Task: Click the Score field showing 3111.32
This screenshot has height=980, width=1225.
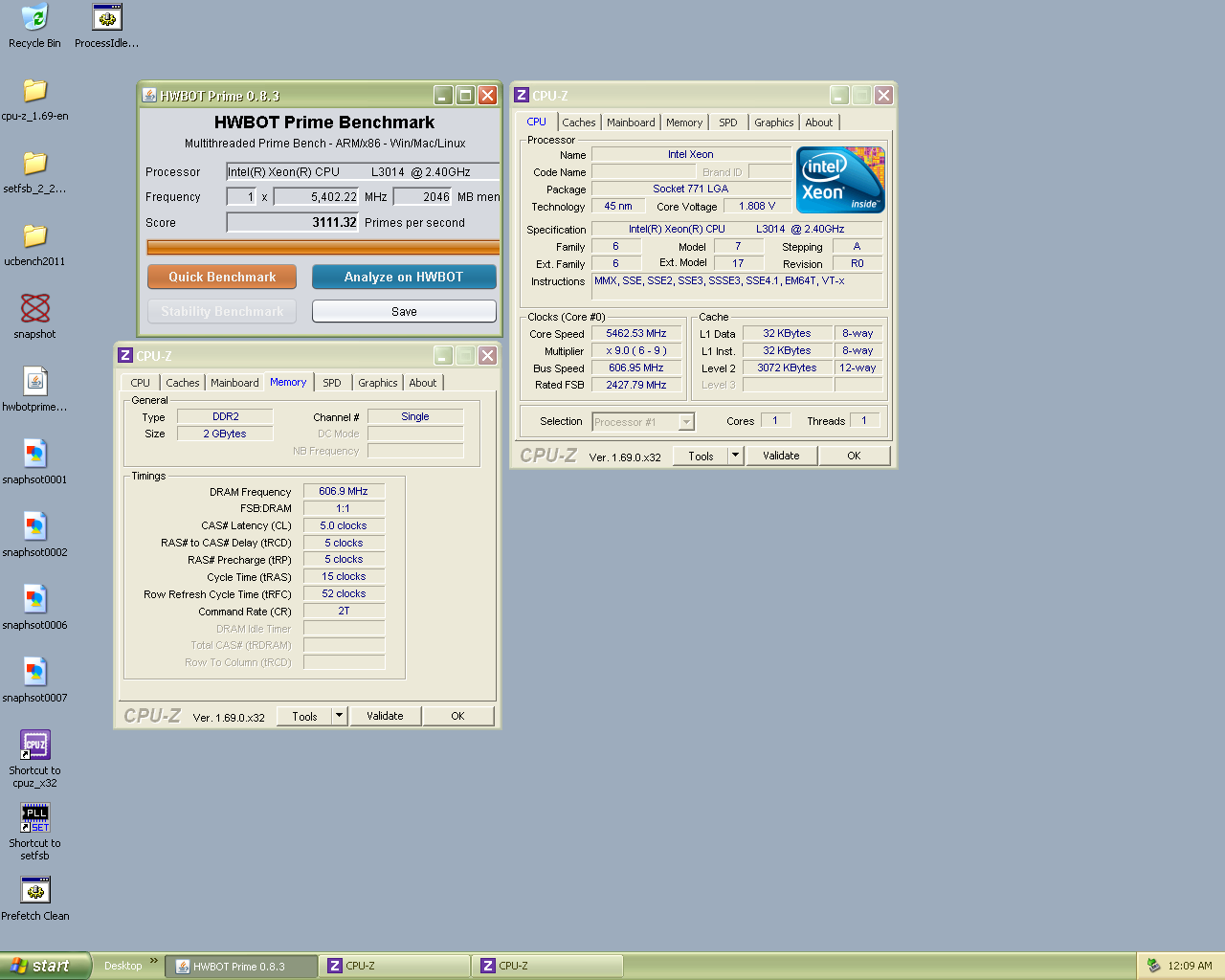Action: [x=293, y=222]
